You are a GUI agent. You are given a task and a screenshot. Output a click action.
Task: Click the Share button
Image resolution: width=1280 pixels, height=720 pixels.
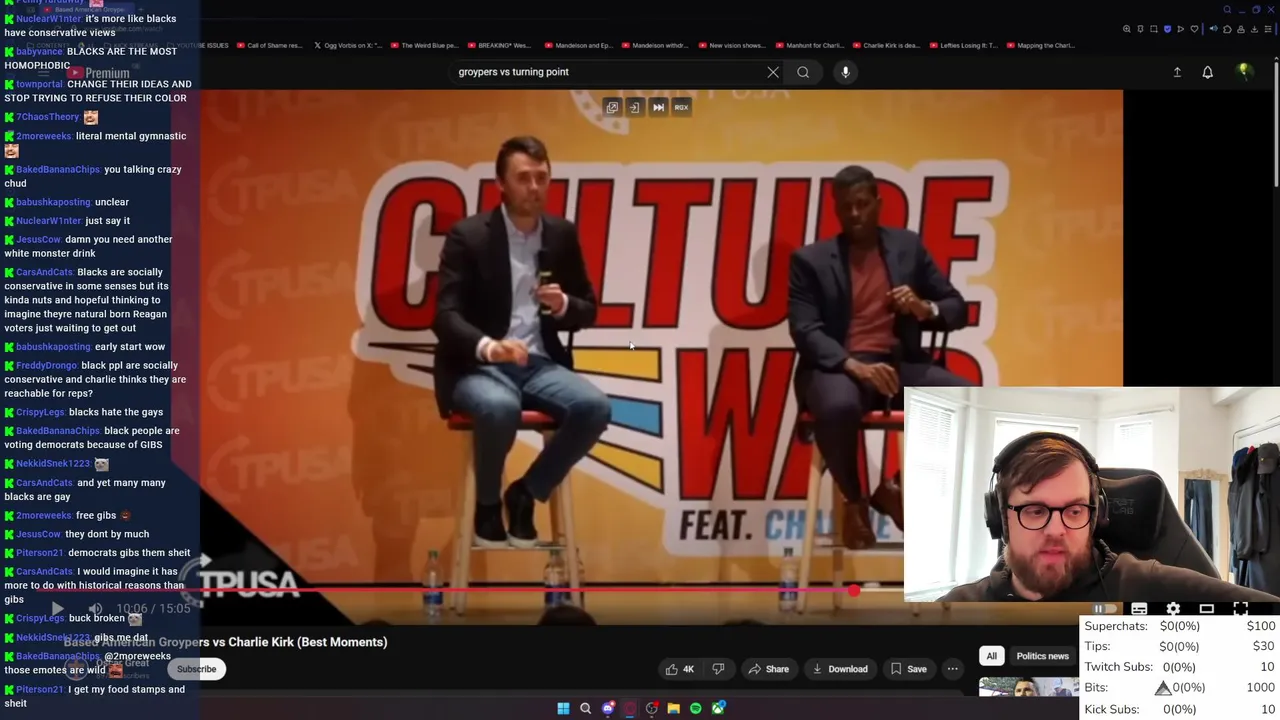pos(768,669)
